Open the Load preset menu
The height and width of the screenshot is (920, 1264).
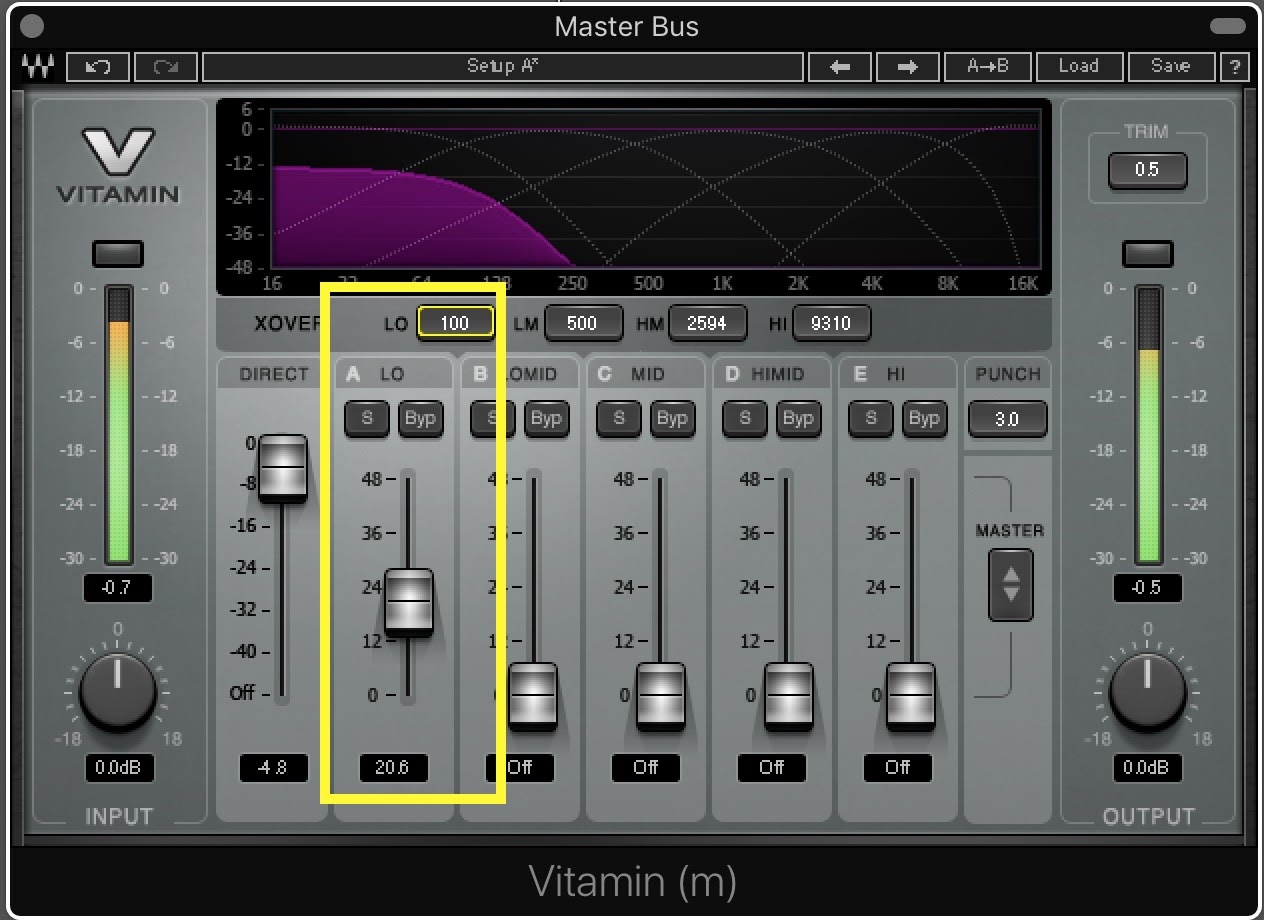1078,67
